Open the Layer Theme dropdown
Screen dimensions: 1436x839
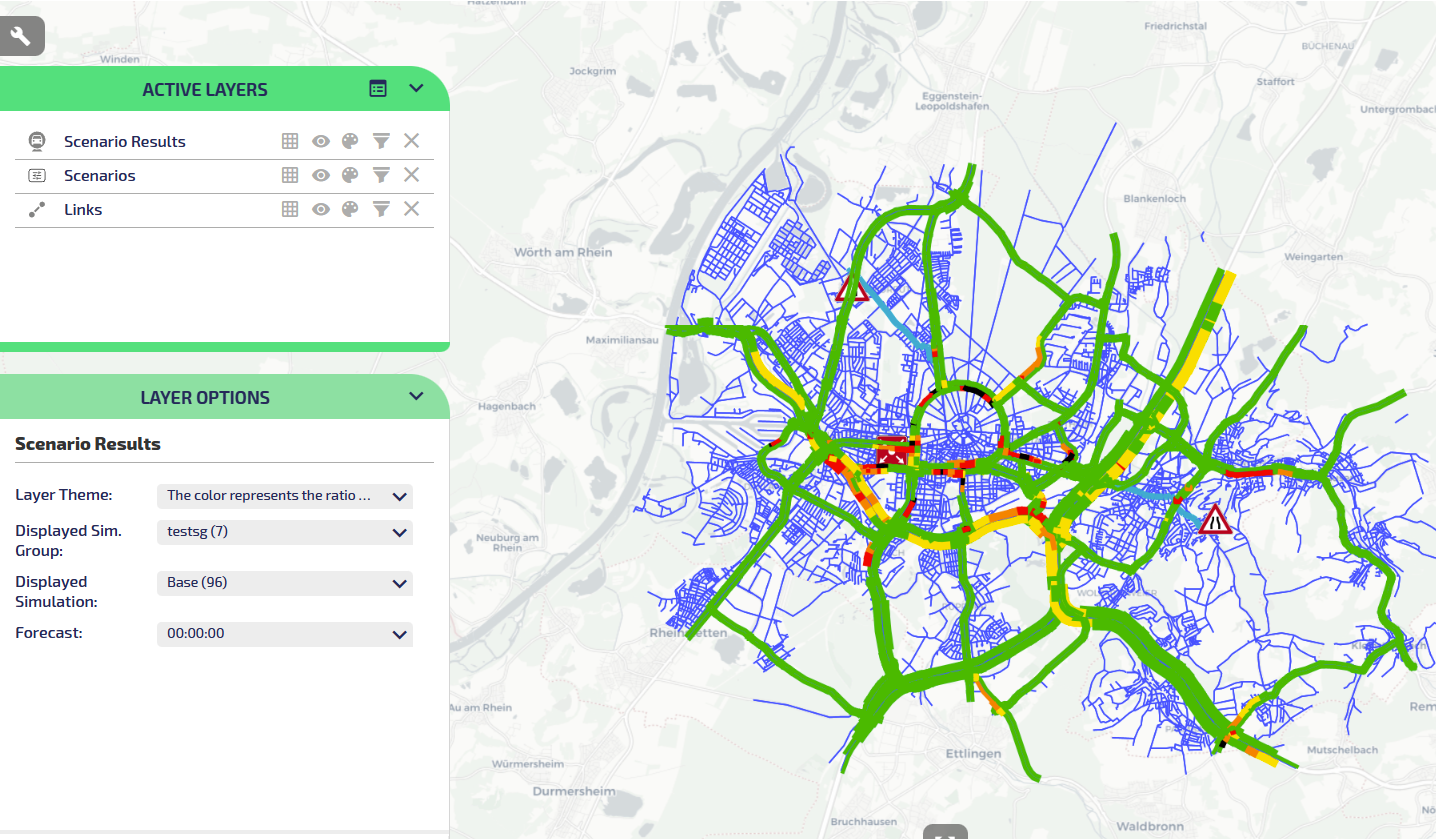coord(285,496)
